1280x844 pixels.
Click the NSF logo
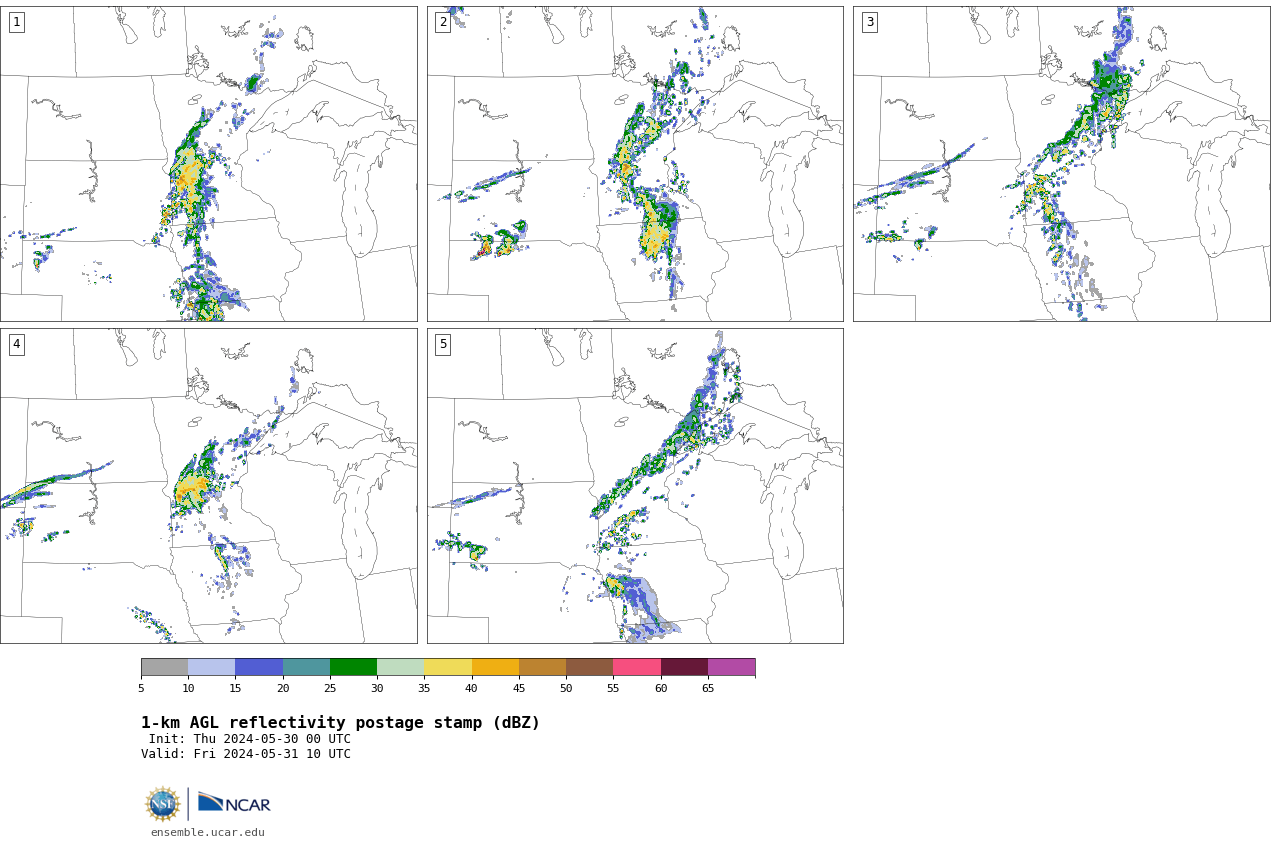click(x=163, y=804)
